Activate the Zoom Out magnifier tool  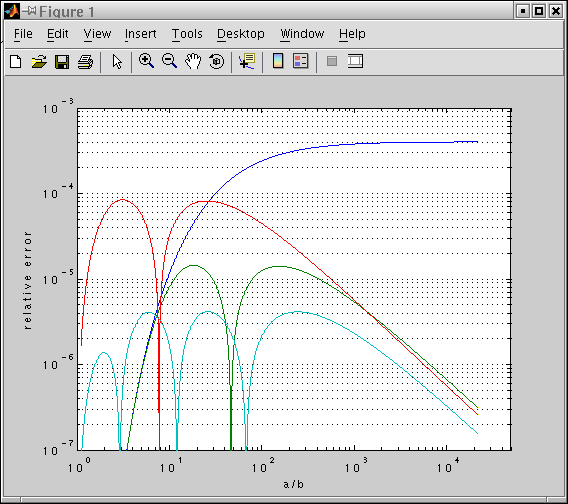click(169, 61)
